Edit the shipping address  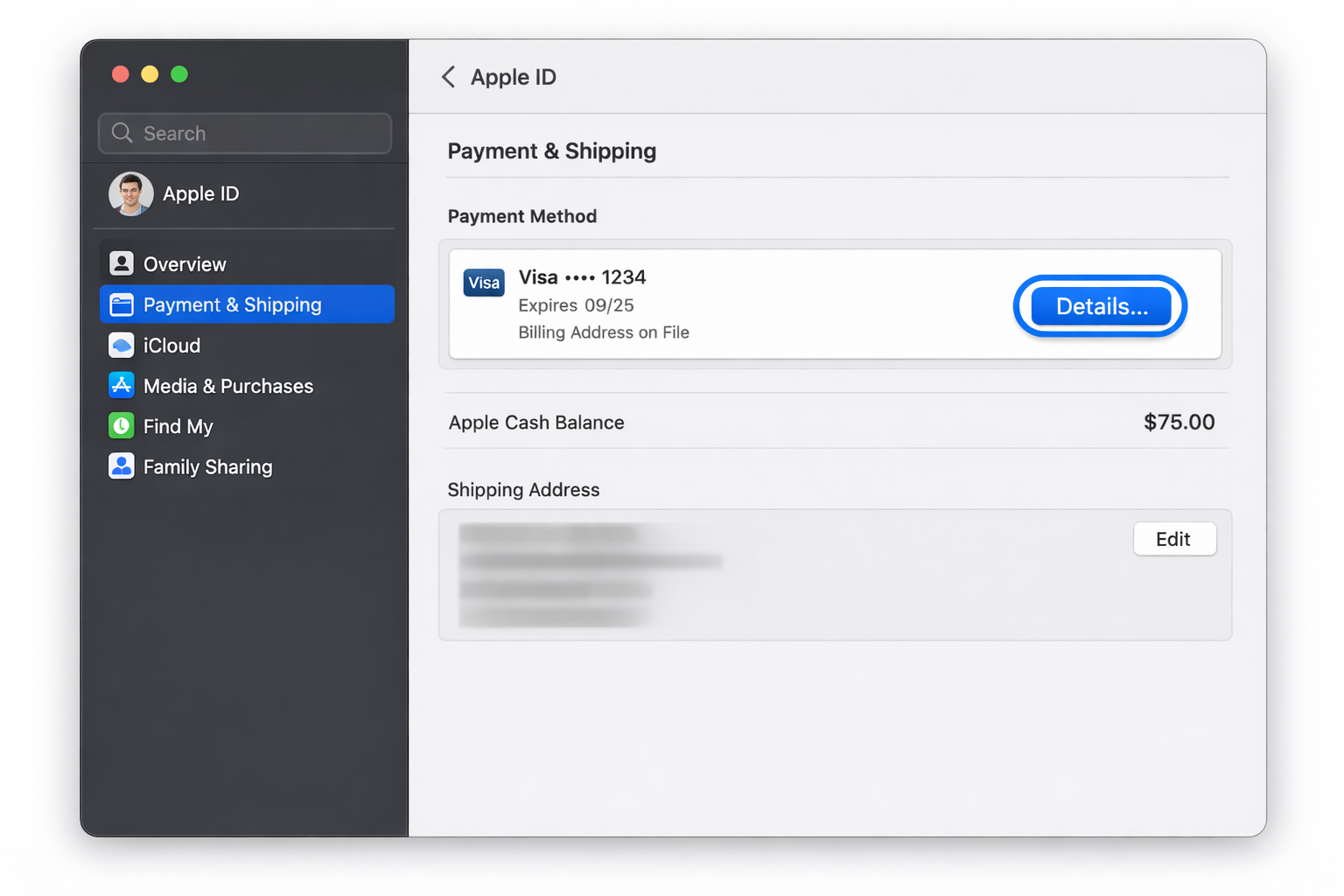[1174, 539]
